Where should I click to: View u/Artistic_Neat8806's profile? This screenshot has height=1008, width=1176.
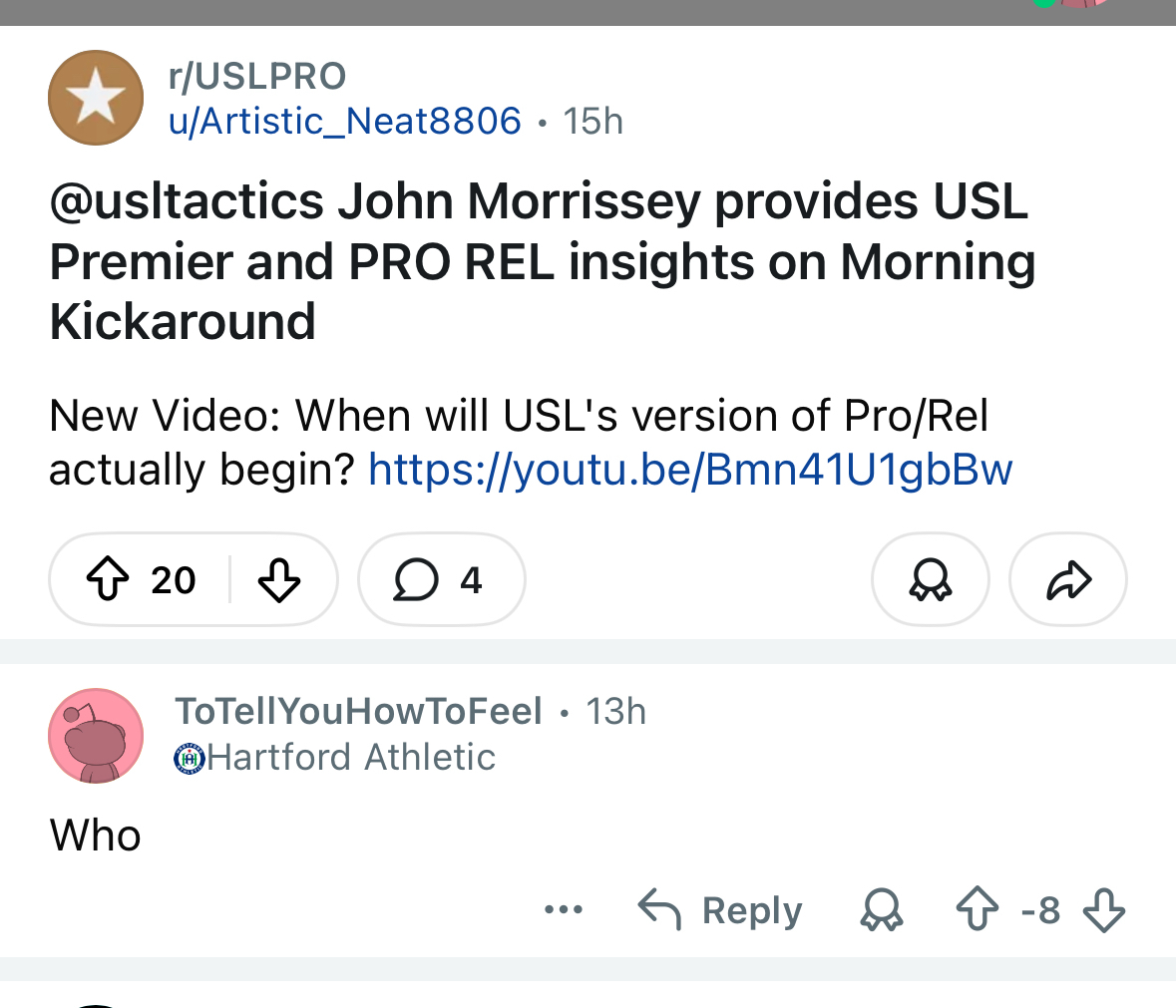(345, 122)
